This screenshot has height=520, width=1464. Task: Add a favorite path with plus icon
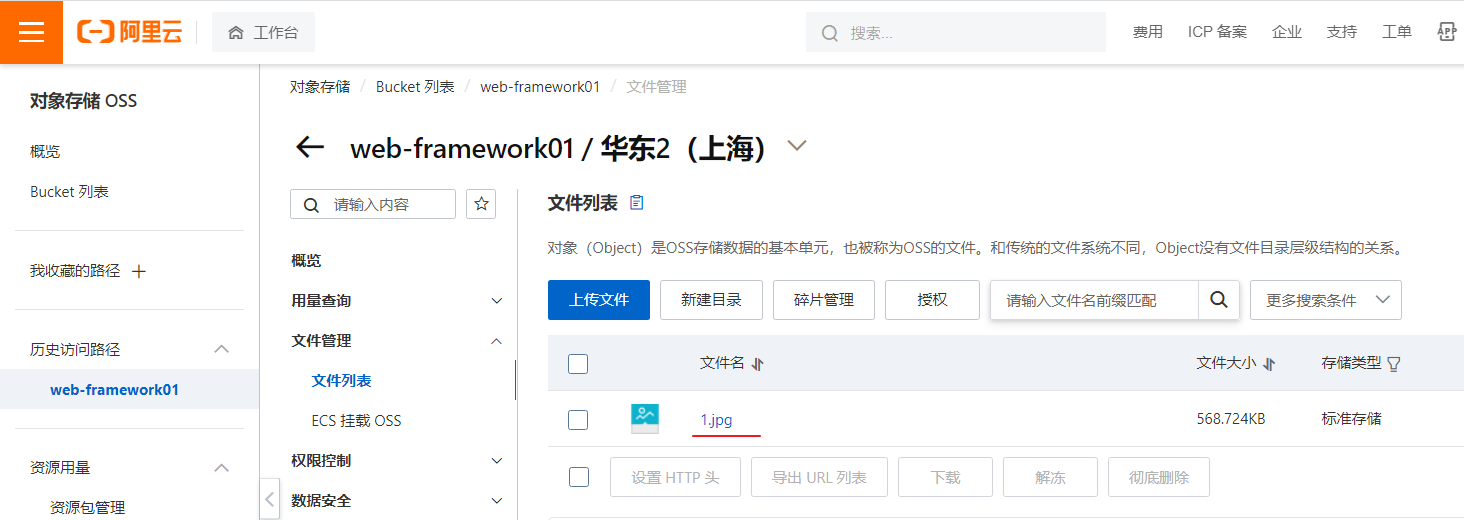tap(139, 271)
